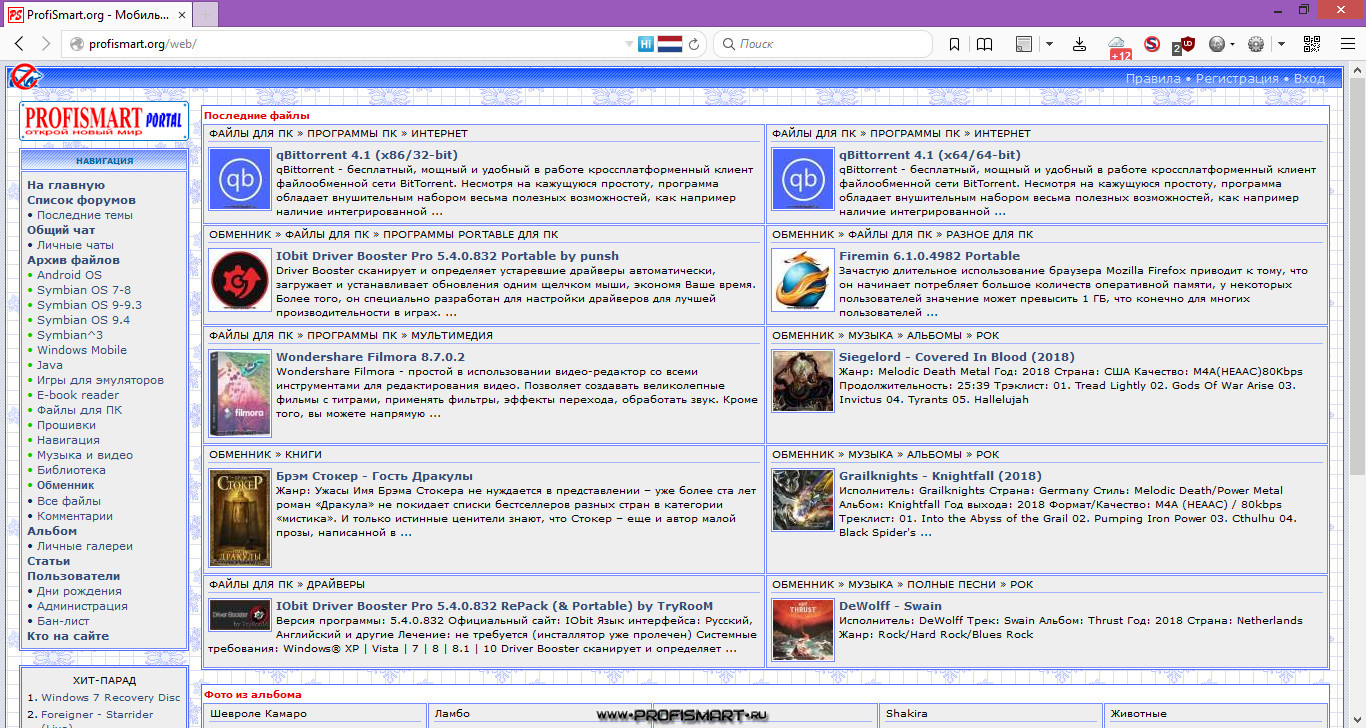Image resolution: width=1366 pixels, height=728 pixels.
Task: Go back using the browser back arrow
Action: [19, 44]
